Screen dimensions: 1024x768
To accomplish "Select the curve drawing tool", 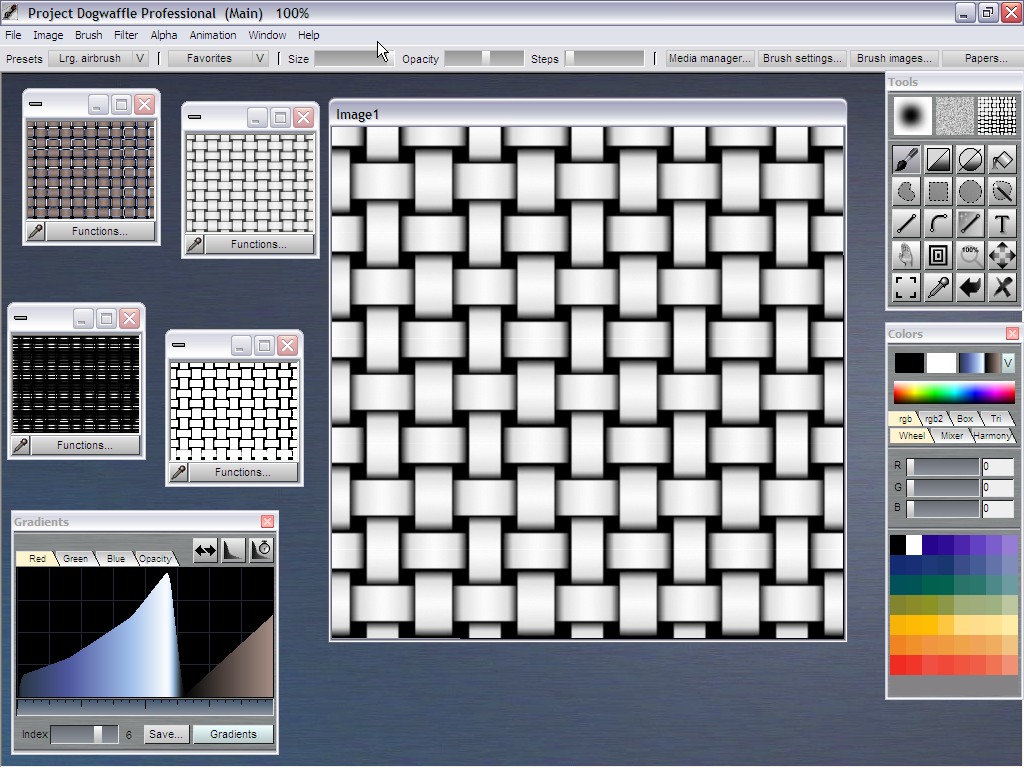I will click(x=938, y=224).
